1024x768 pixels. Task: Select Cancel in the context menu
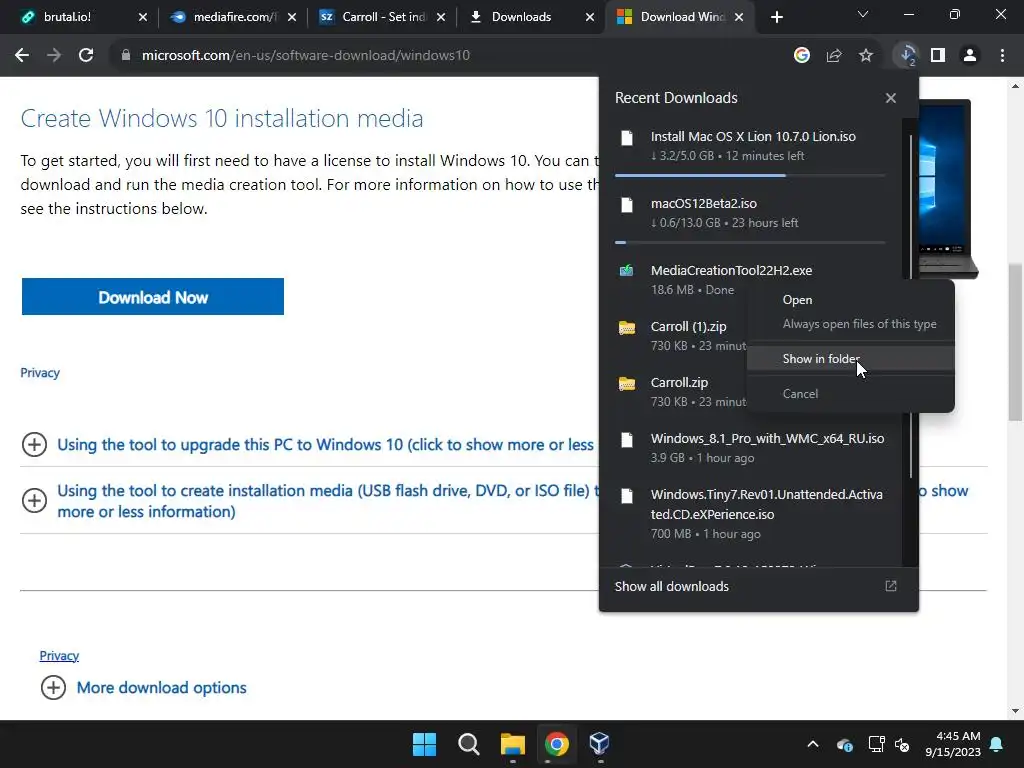pos(850,394)
